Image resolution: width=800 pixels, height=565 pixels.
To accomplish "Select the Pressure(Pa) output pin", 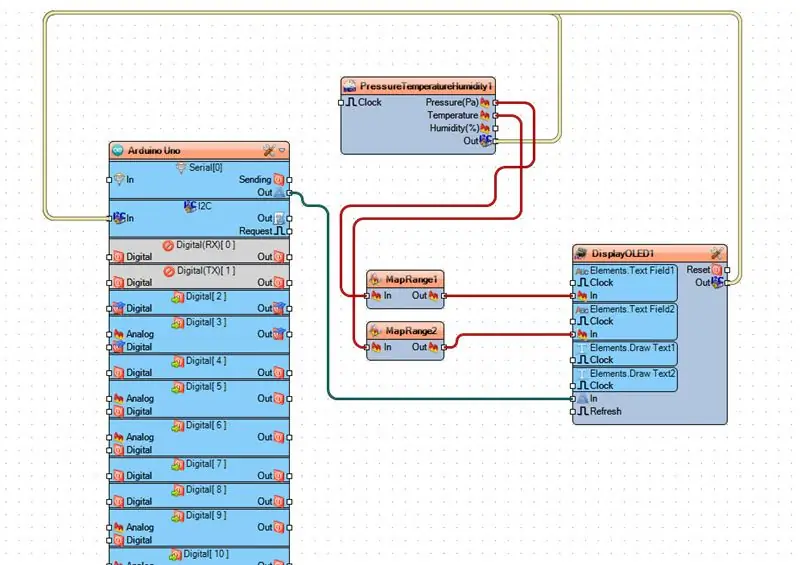I will point(495,103).
